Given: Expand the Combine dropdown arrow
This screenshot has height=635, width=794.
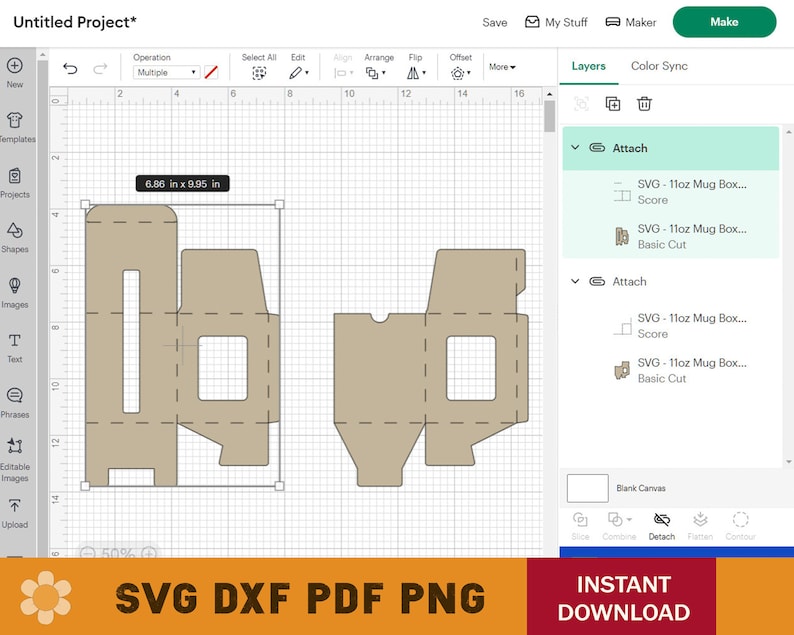Looking at the screenshot, I should click(629, 520).
